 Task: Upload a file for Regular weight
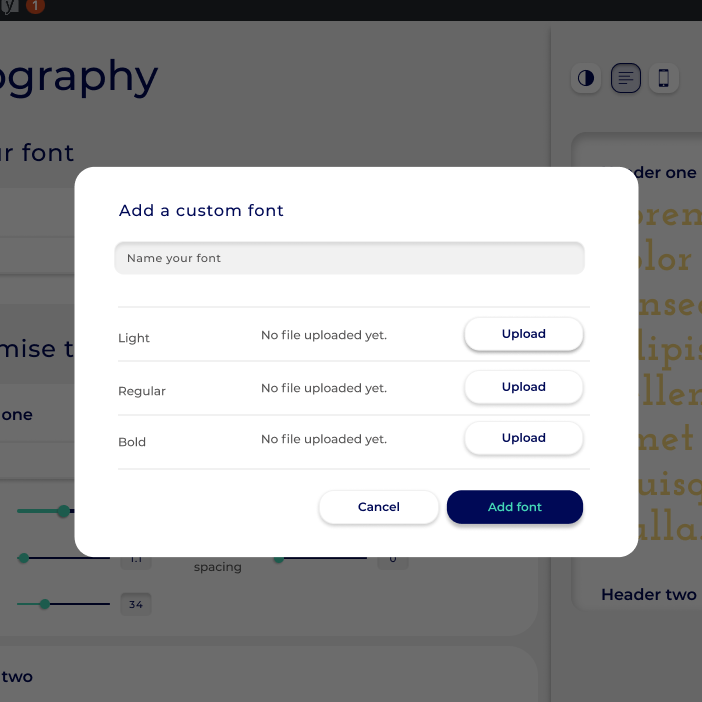[x=523, y=387]
